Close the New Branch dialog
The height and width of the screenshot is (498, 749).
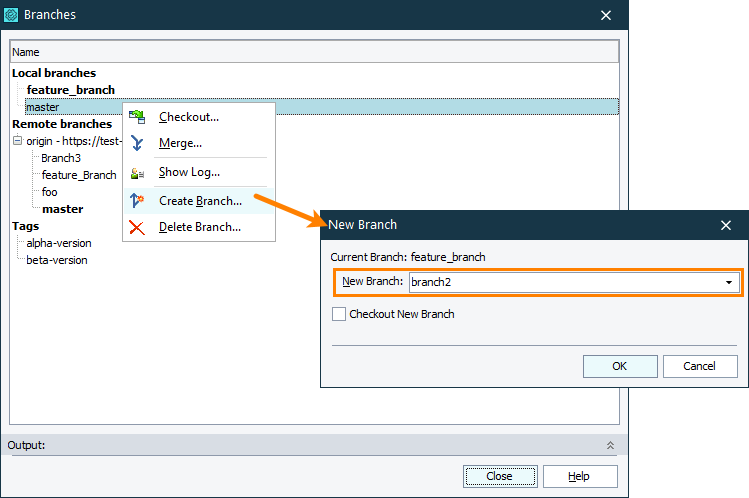726,225
